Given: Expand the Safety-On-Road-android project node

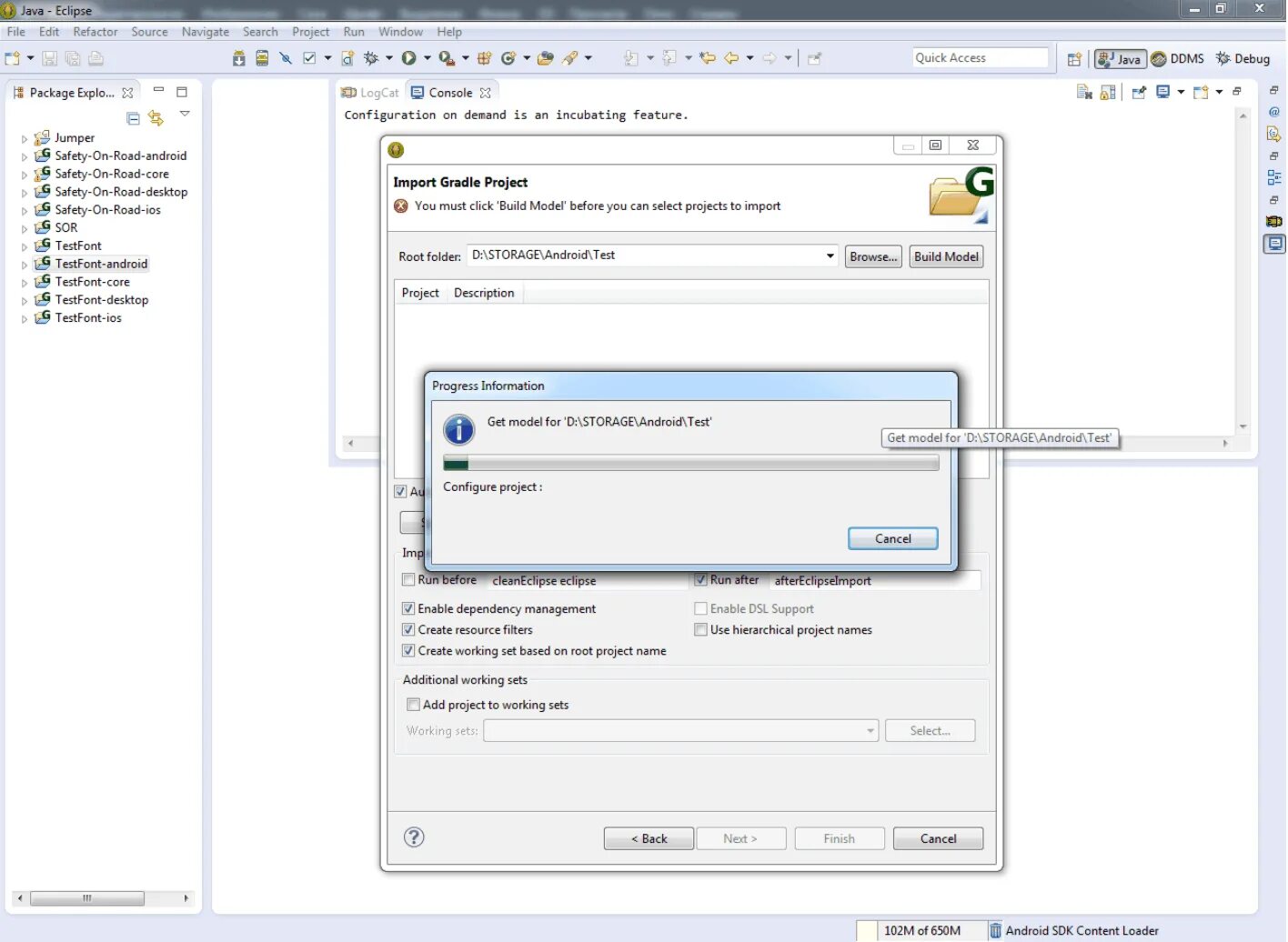Looking at the screenshot, I should 25,156.
